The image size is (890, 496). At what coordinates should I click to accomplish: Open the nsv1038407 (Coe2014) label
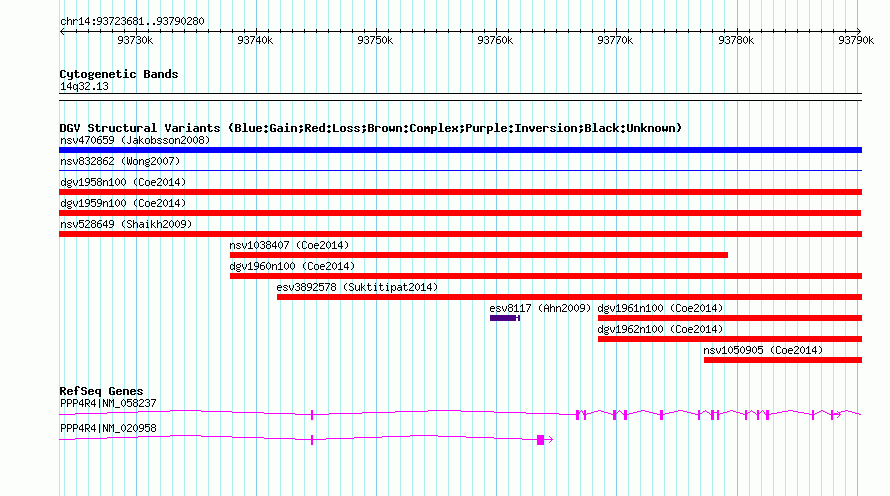click(289, 245)
